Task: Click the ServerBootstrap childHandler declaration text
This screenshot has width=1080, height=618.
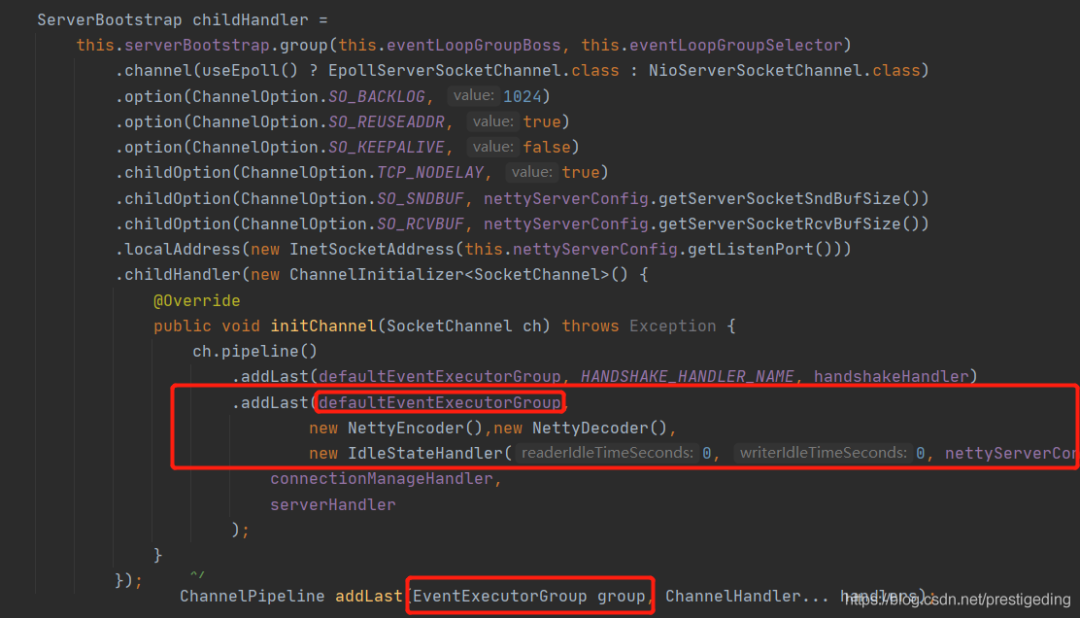Action: 182,20
